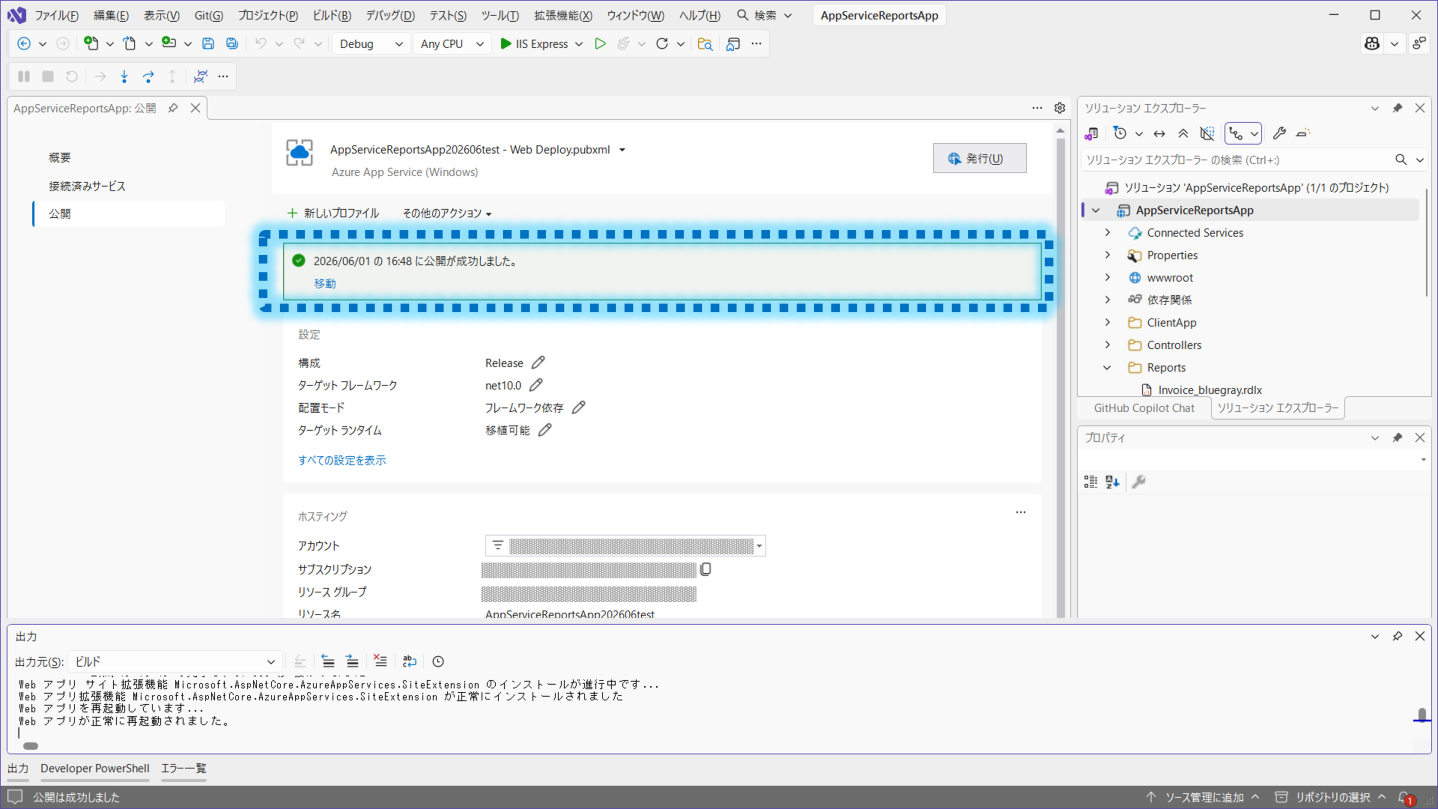Open Solution Explorer wrench properties icon
This screenshot has width=1438, height=809.
(x=1279, y=133)
